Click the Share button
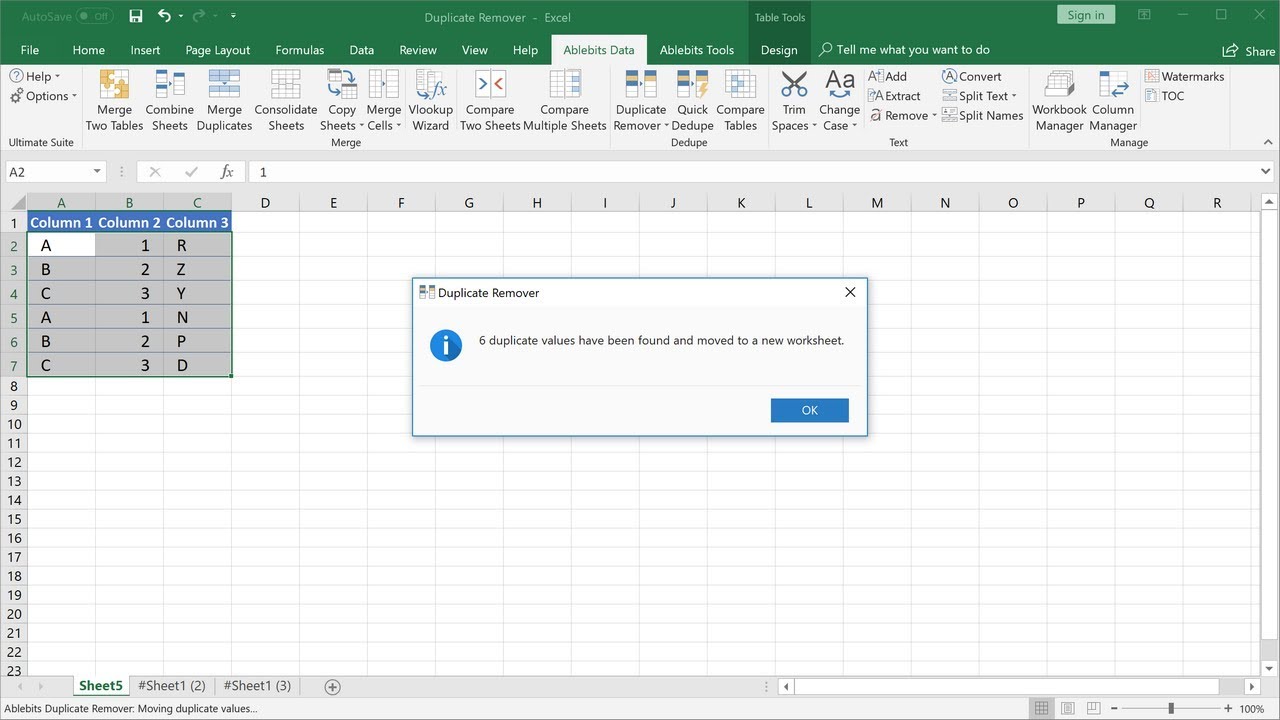The height and width of the screenshot is (720, 1280). click(x=1249, y=50)
